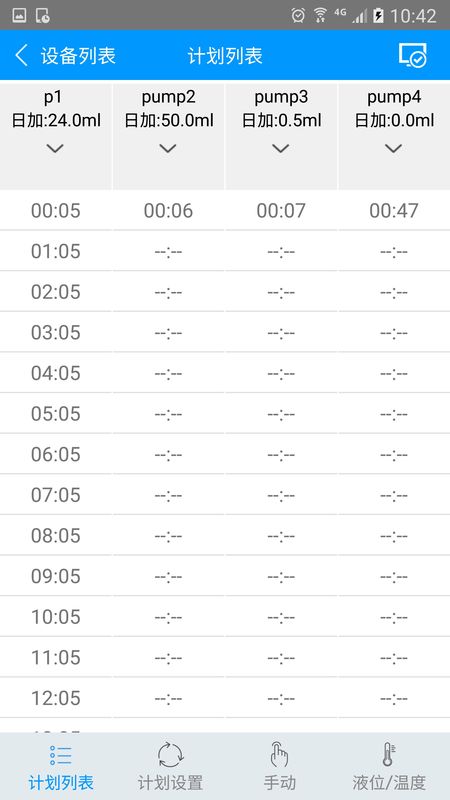
Task: Tap the plan list icon in bottom bar
Action: click(61, 756)
